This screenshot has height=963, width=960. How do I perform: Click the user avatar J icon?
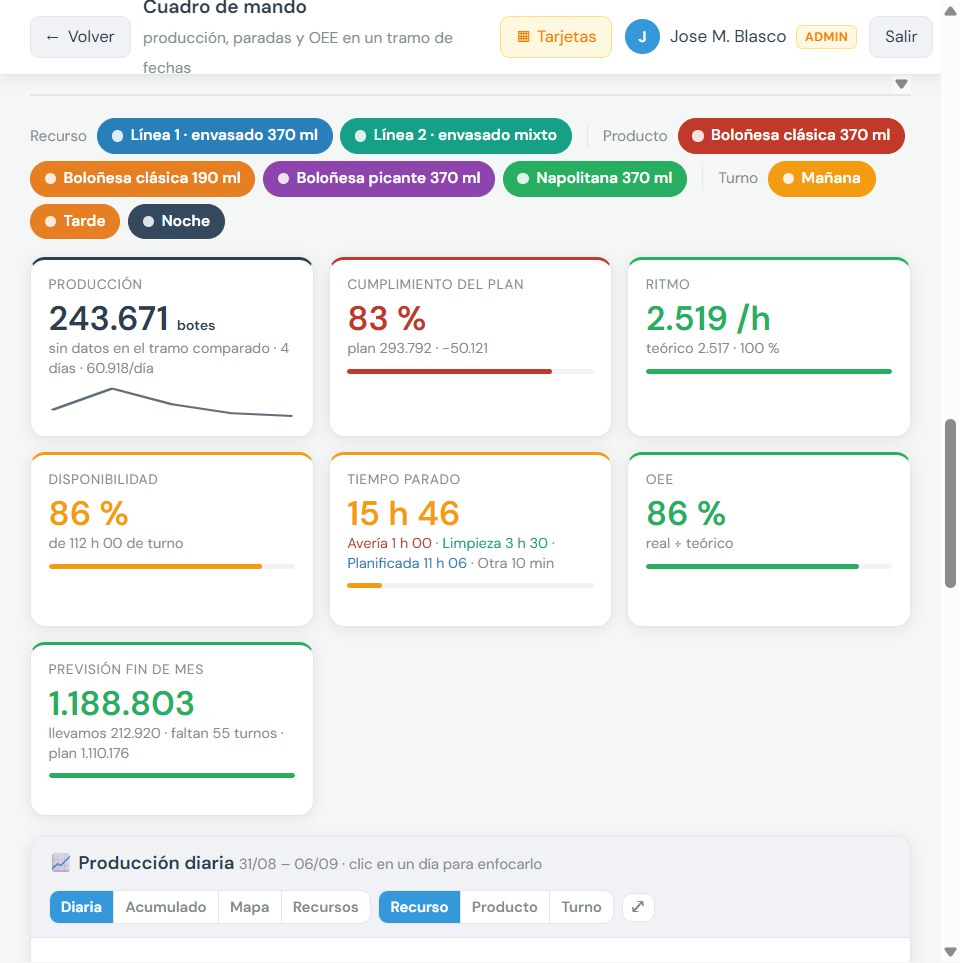coord(642,37)
